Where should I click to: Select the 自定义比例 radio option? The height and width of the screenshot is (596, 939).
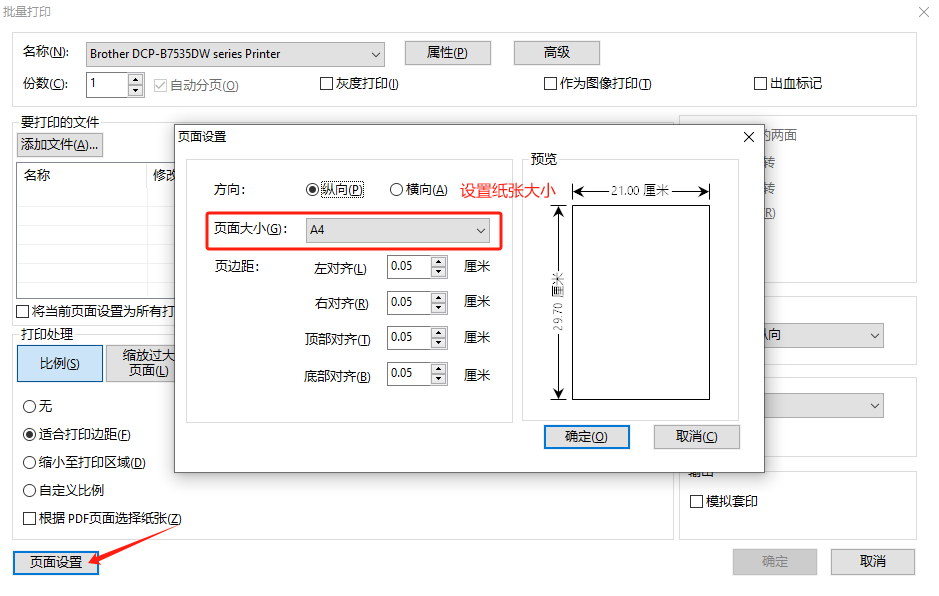coord(29,490)
